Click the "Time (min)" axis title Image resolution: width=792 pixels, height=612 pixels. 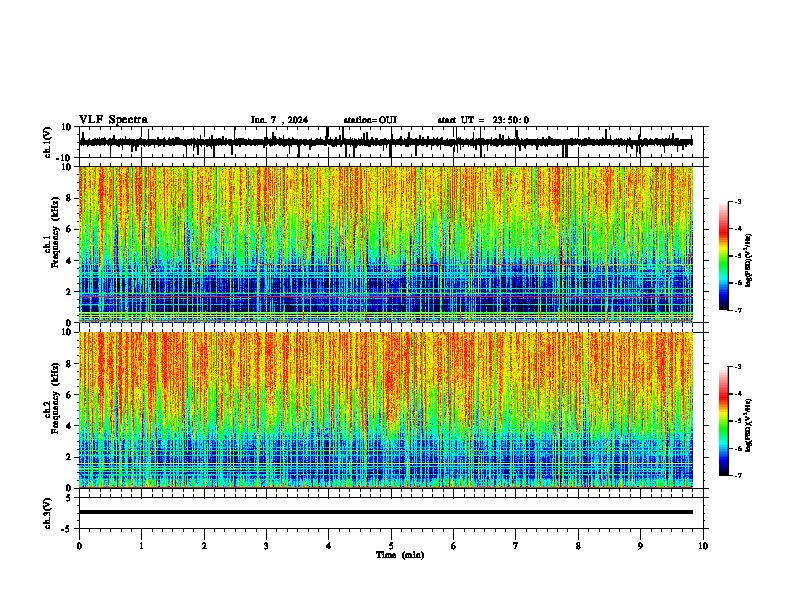[x=400, y=555]
